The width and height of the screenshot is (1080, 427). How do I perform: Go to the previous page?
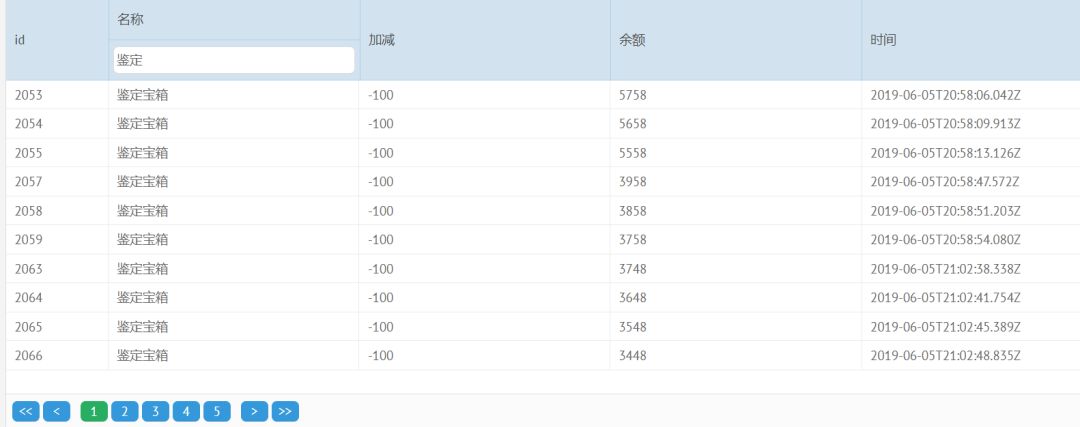coord(57,411)
